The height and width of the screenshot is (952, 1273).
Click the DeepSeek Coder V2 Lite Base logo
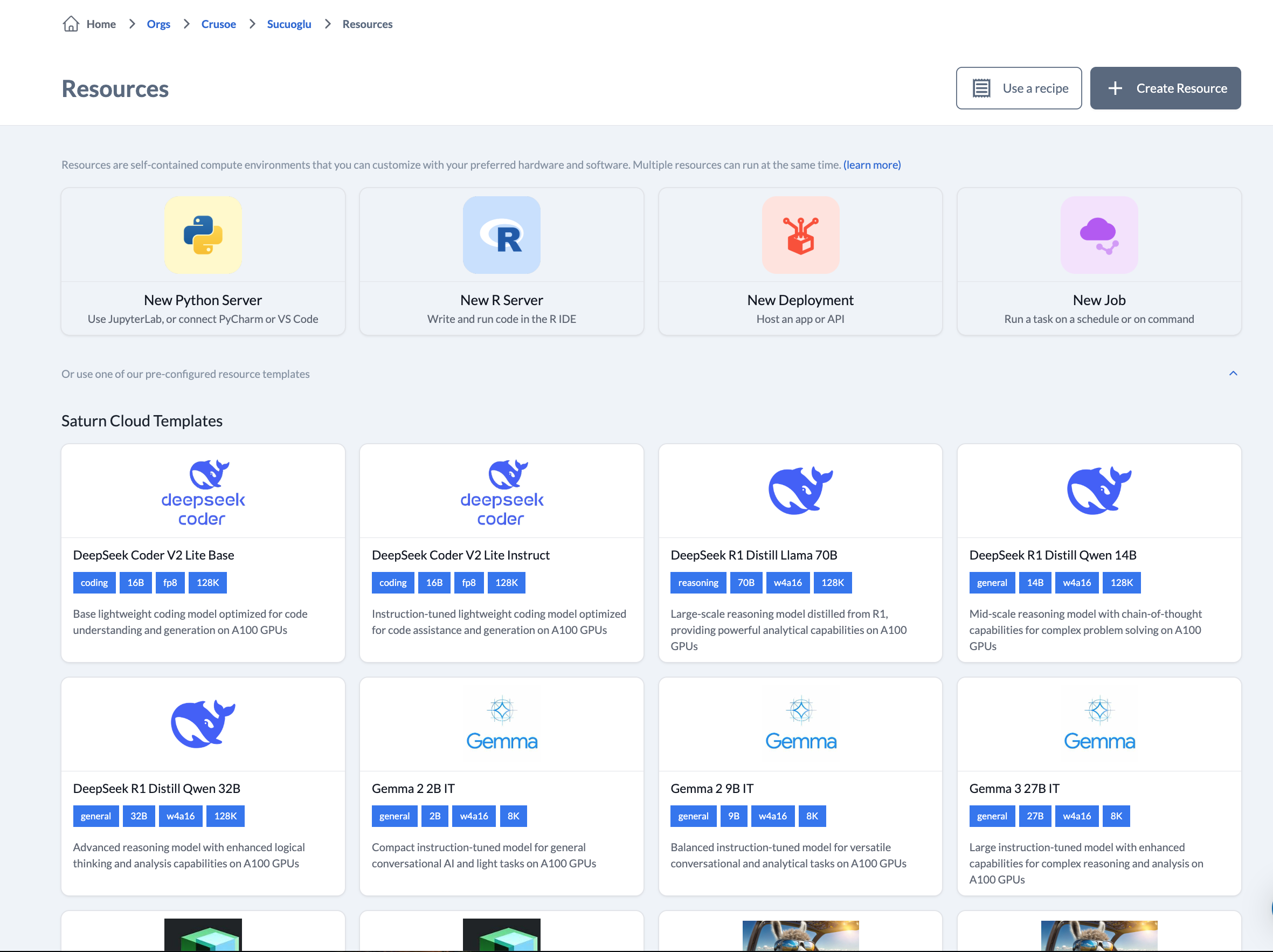(x=203, y=492)
